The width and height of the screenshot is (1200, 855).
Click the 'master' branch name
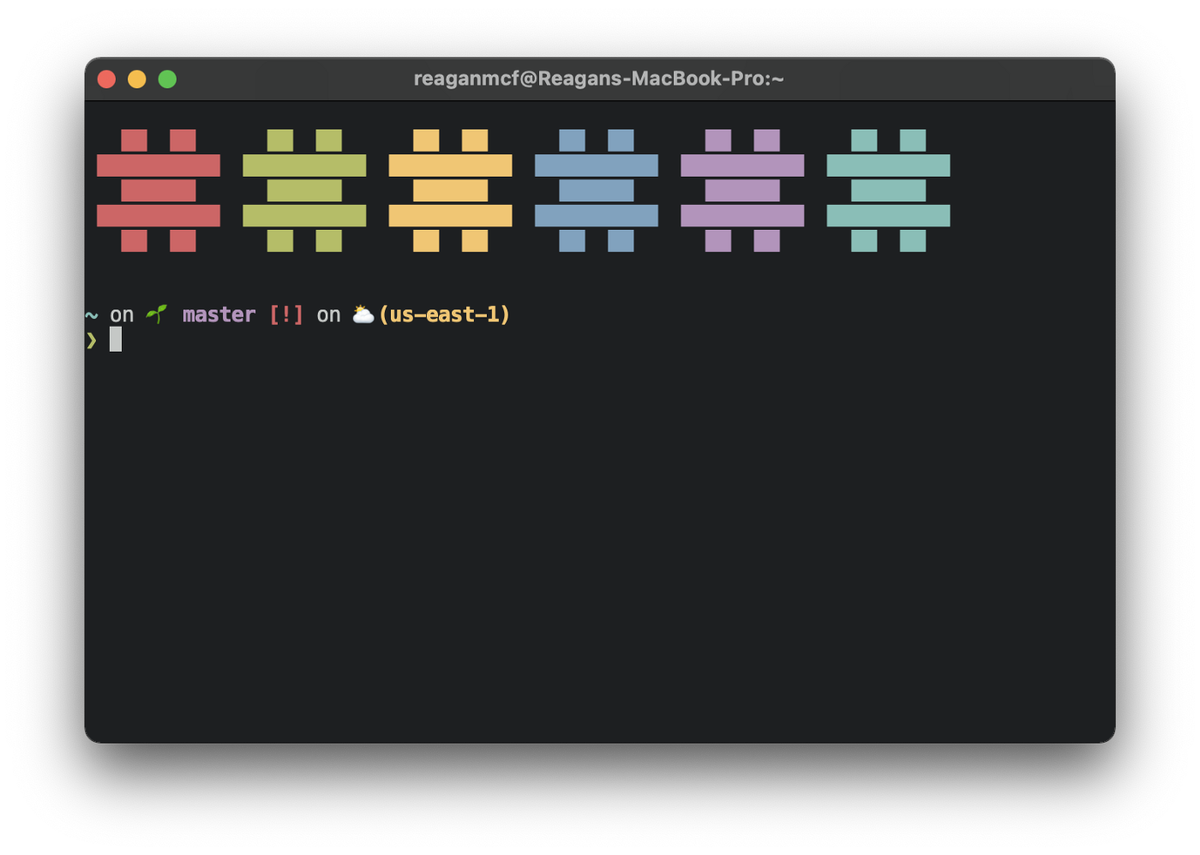pos(219,315)
